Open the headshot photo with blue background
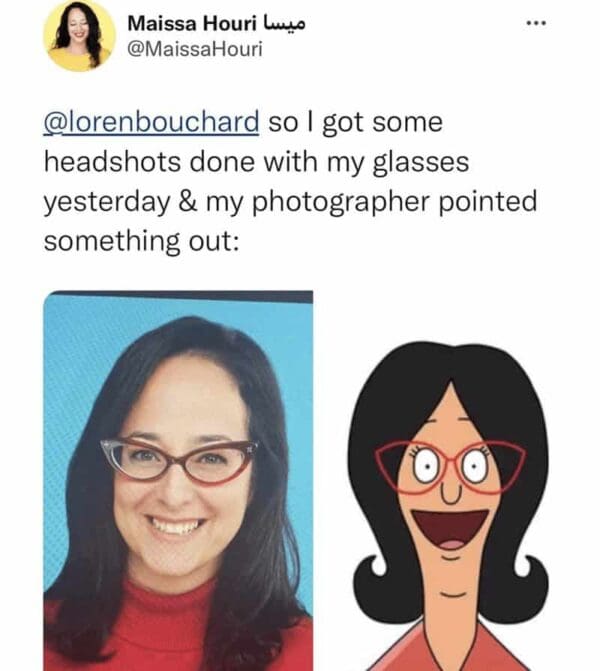The width and height of the screenshot is (600, 671). (178, 481)
